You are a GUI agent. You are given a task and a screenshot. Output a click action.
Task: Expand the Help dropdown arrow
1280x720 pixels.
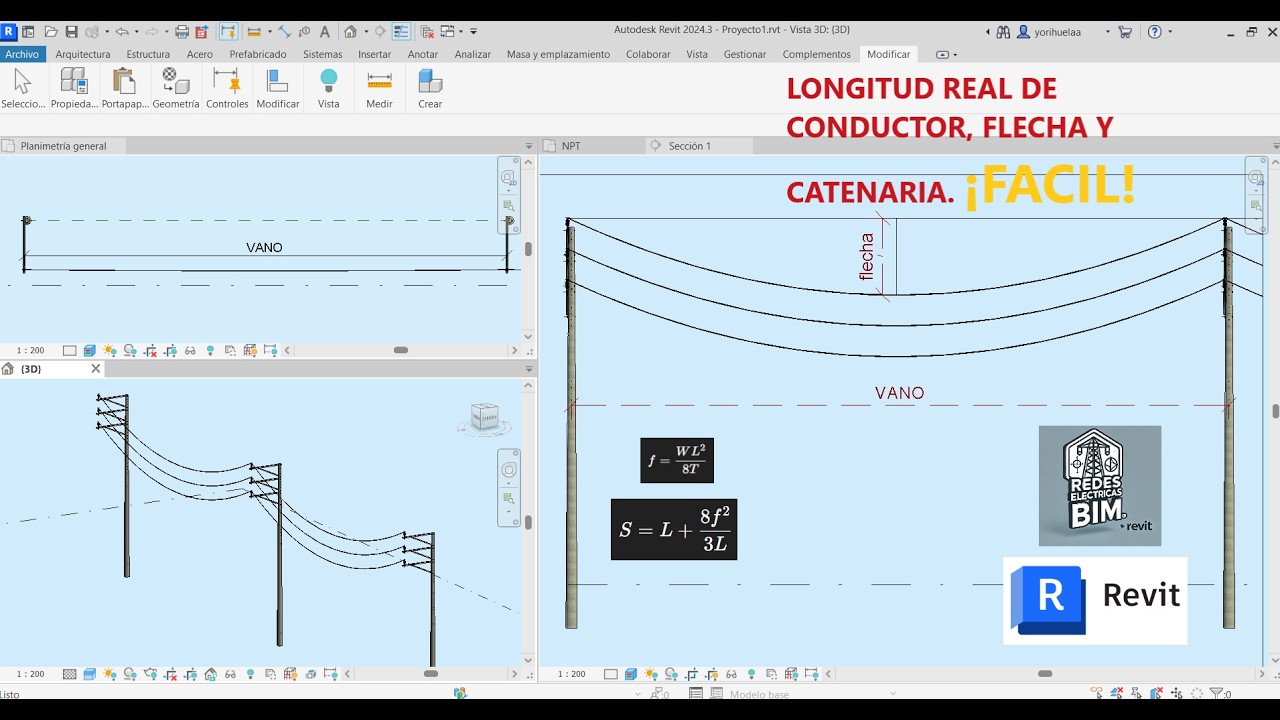pyautogui.click(x=1171, y=32)
